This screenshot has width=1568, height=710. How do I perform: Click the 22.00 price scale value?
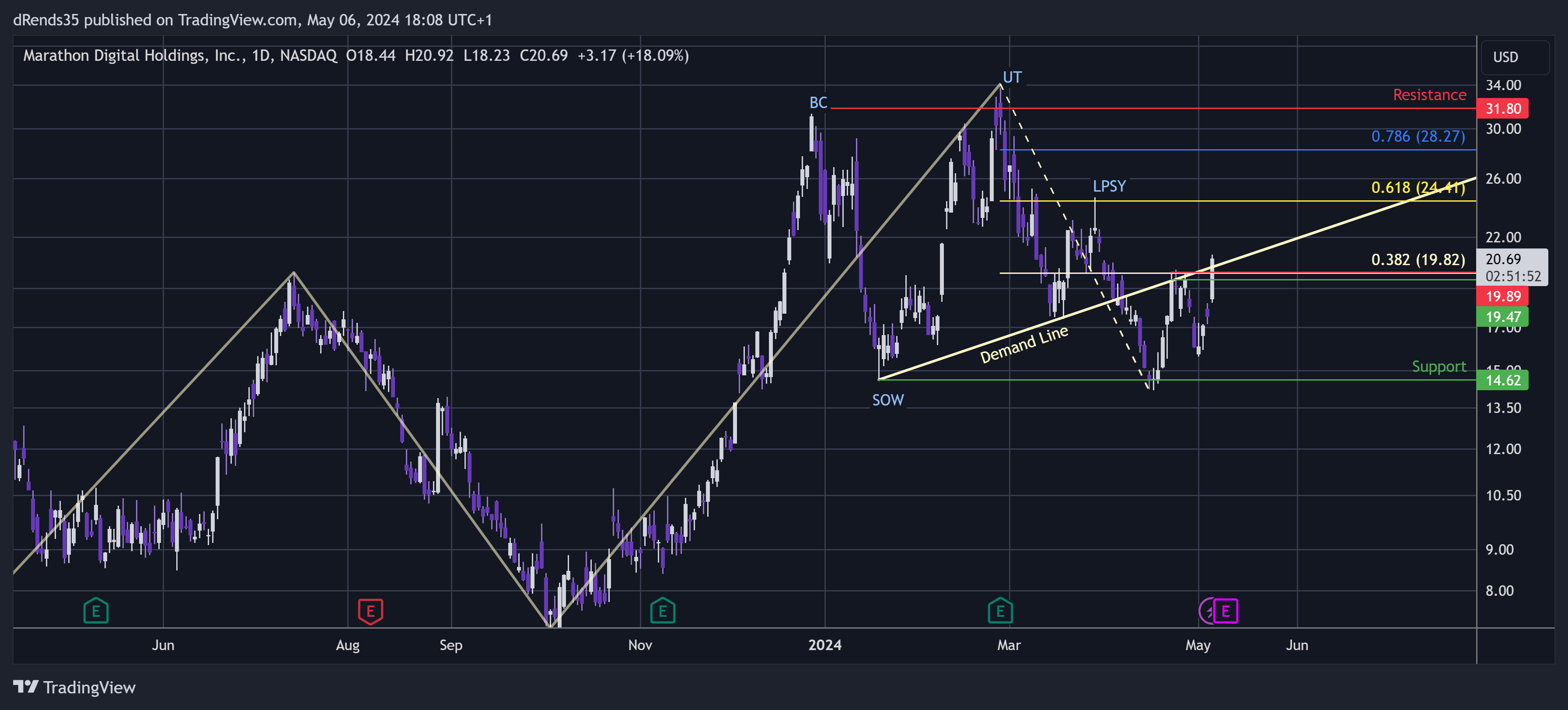[x=1503, y=238]
